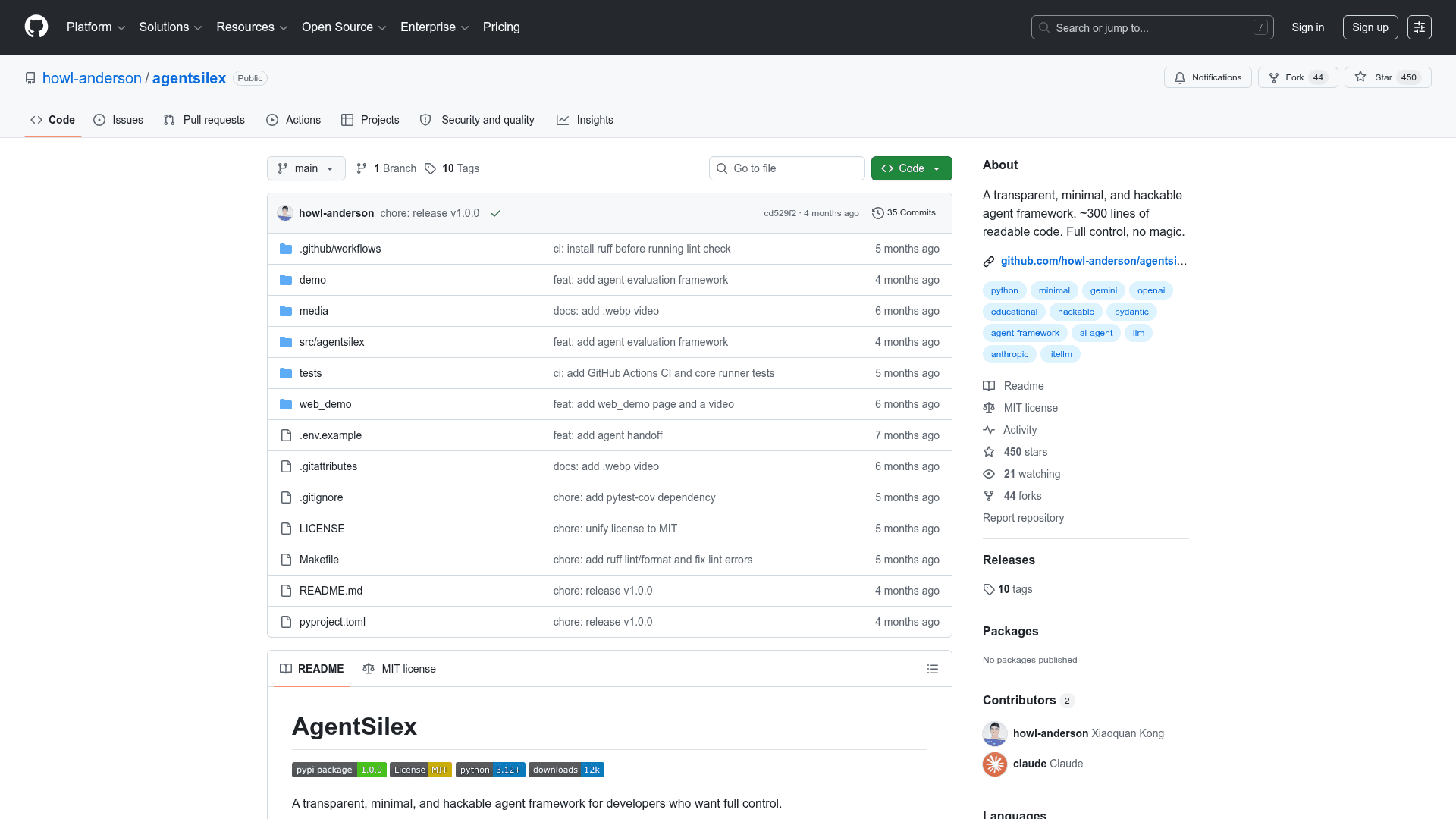View the 35 Commits history
This screenshot has height=819, width=1456.
click(904, 213)
